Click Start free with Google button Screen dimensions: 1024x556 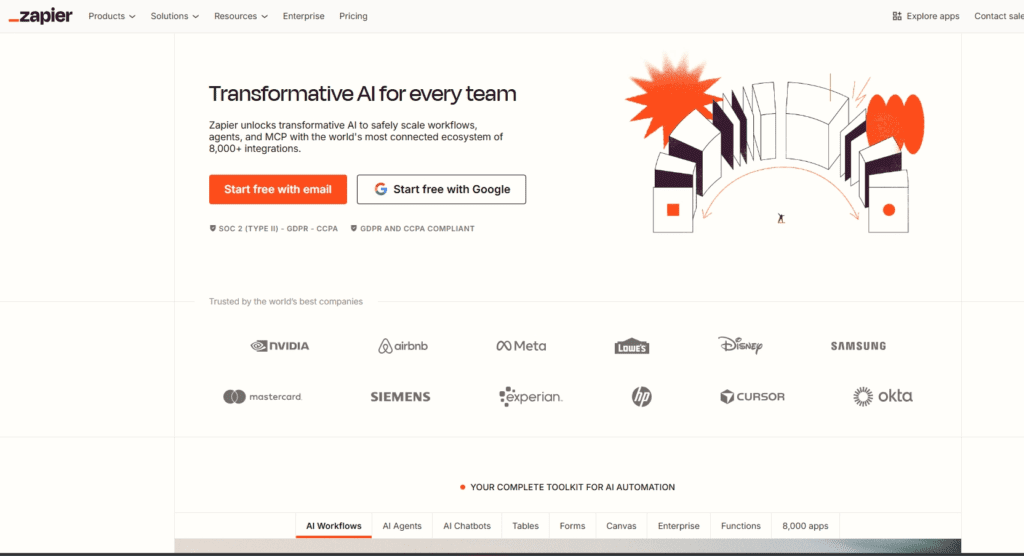click(441, 189)
